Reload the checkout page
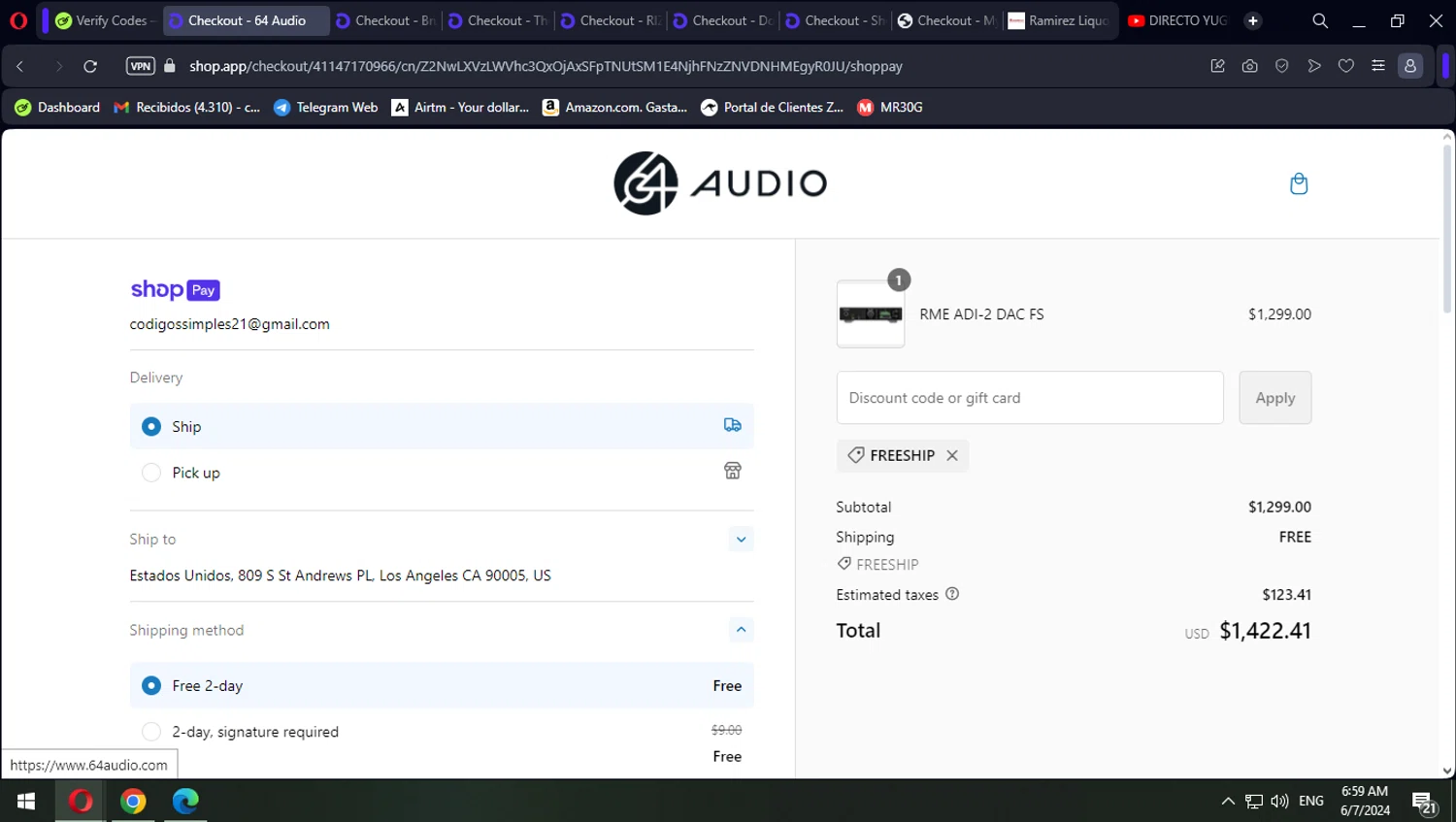The height and width of the screenshot is (822, 1456). 90,66
